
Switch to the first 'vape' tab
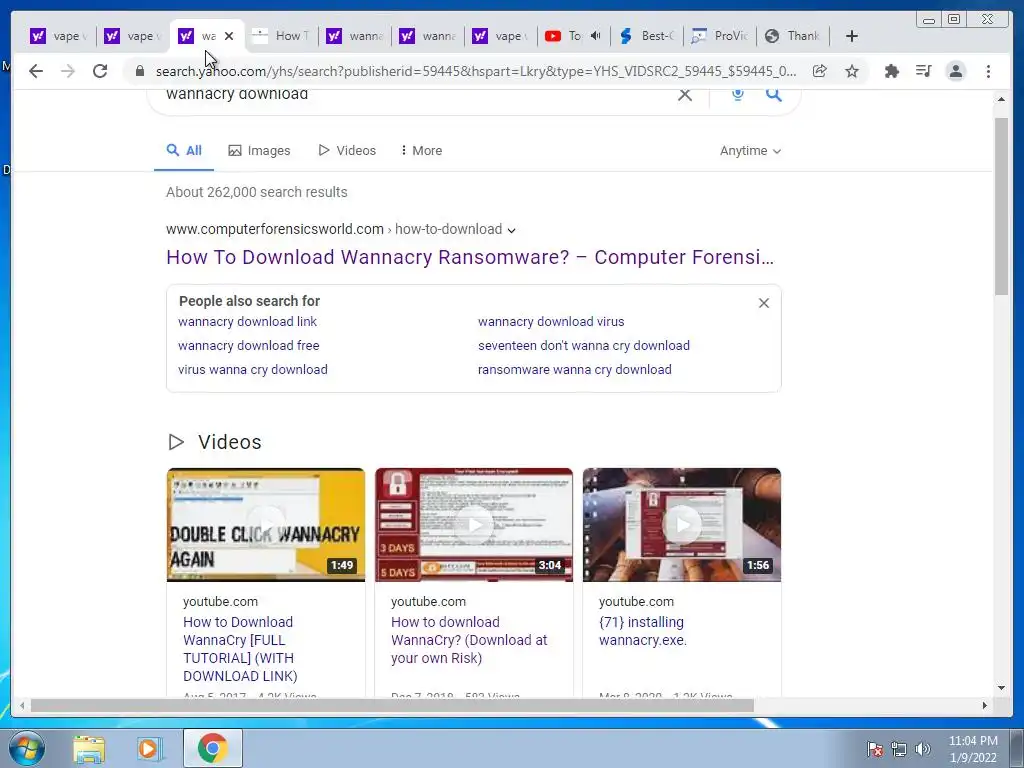point(59,36)
